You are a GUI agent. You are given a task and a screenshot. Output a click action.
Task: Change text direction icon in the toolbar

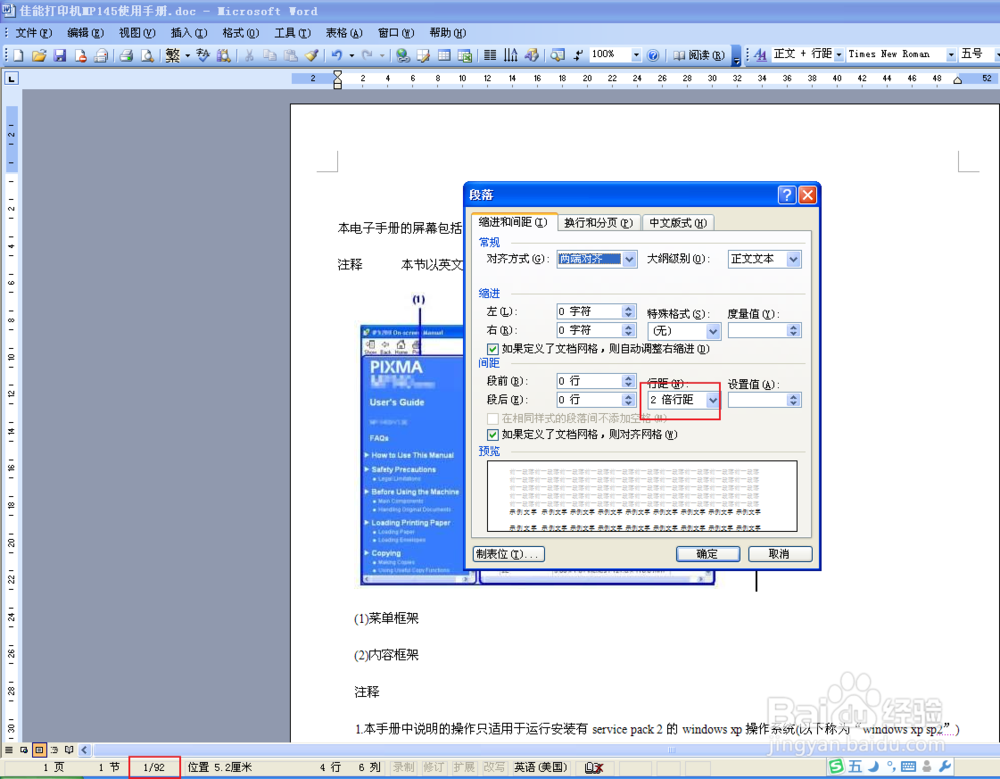click(511, 56)
